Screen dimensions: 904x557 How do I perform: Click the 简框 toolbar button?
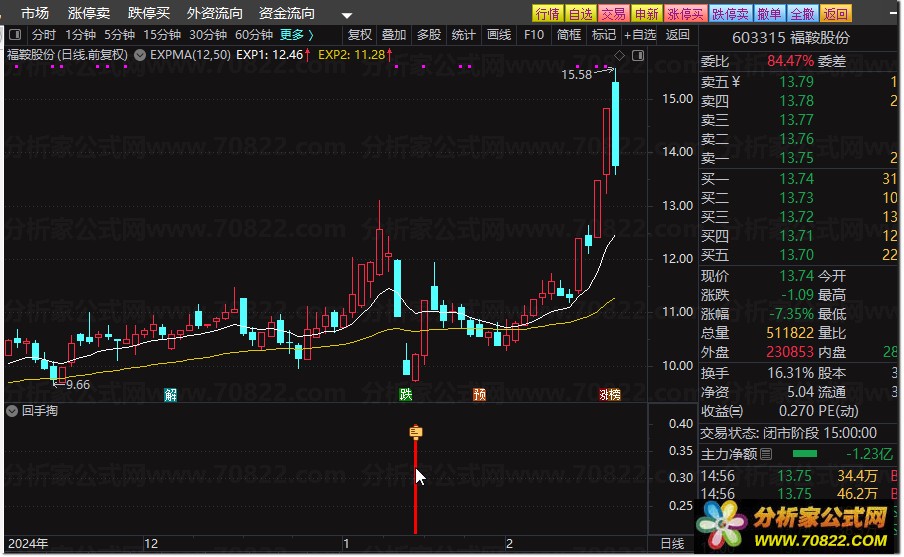568,35
